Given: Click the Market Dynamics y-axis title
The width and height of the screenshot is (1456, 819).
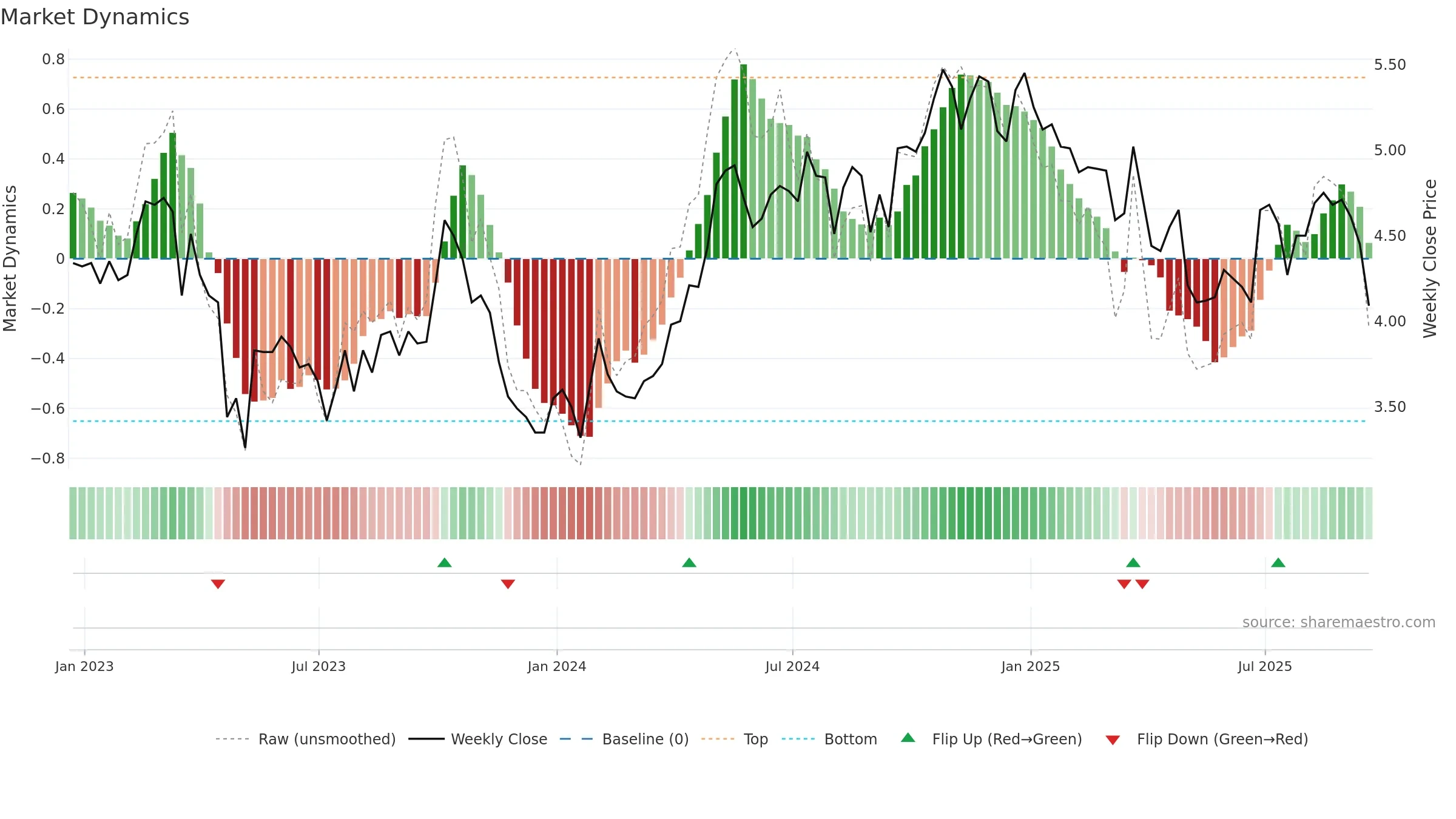Looking at the screenshot, I should click(x=10, y=258).
